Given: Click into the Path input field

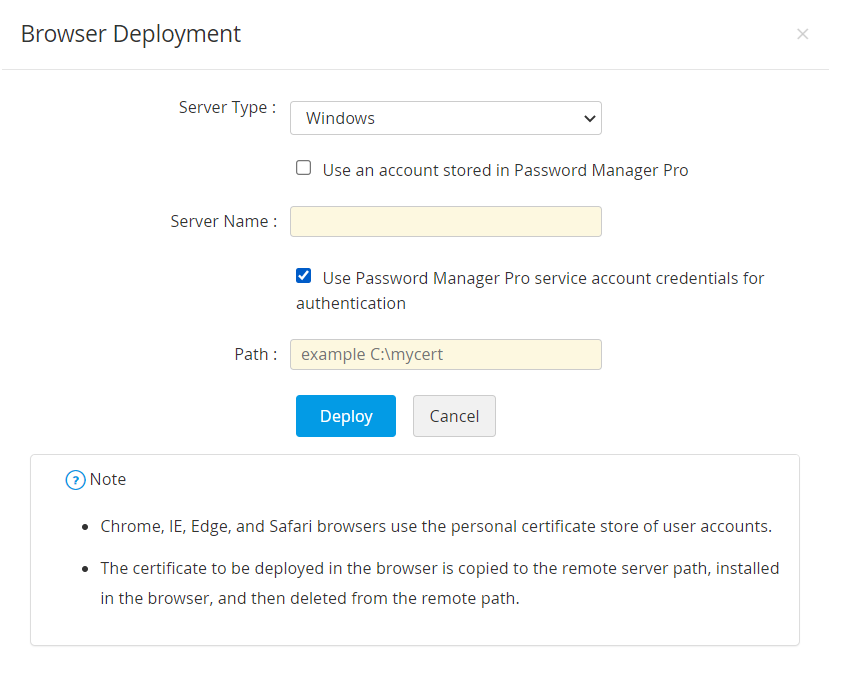Looking at the screenshot, I should 445,354.
